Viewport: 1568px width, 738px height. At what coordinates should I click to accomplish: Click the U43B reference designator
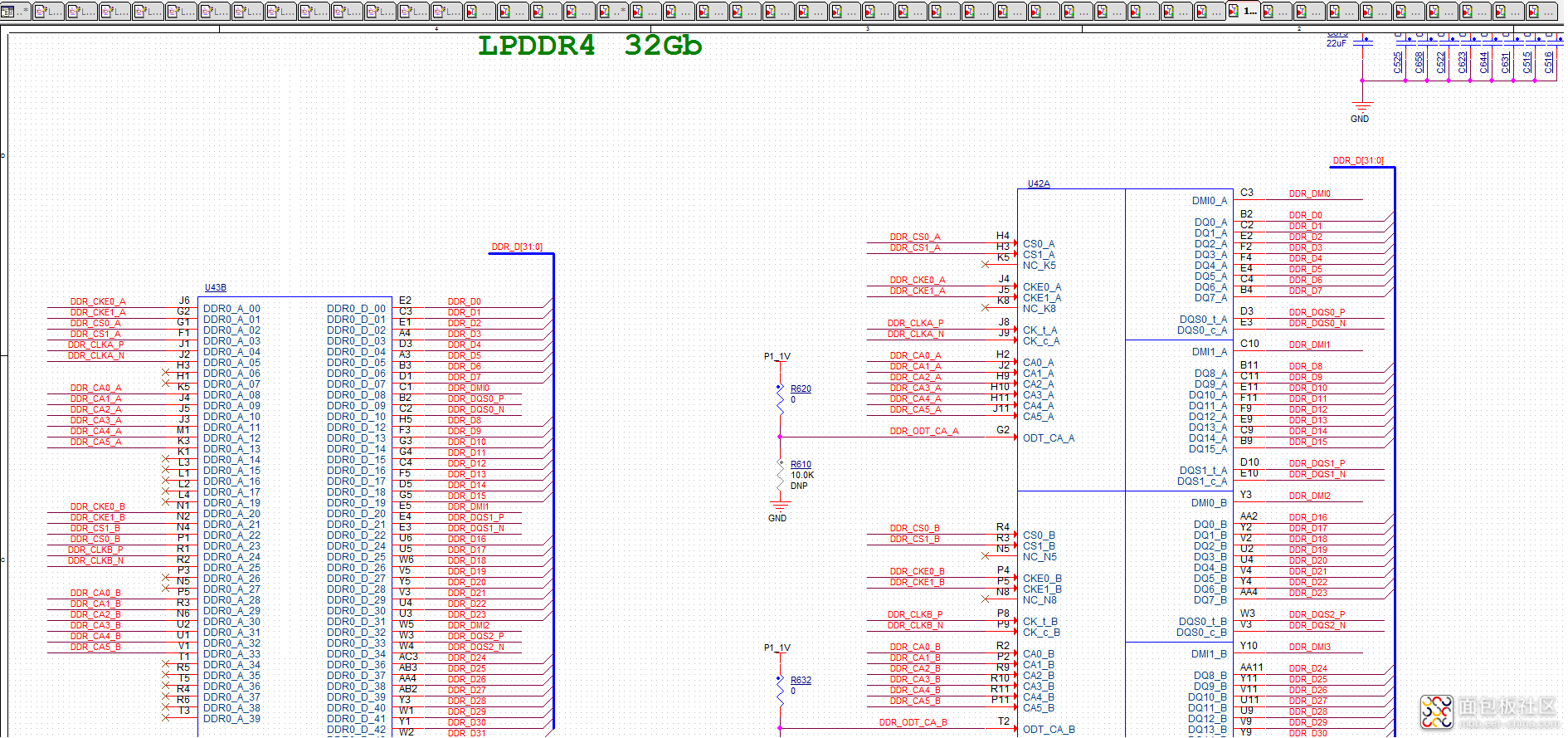tap(216, 287)
